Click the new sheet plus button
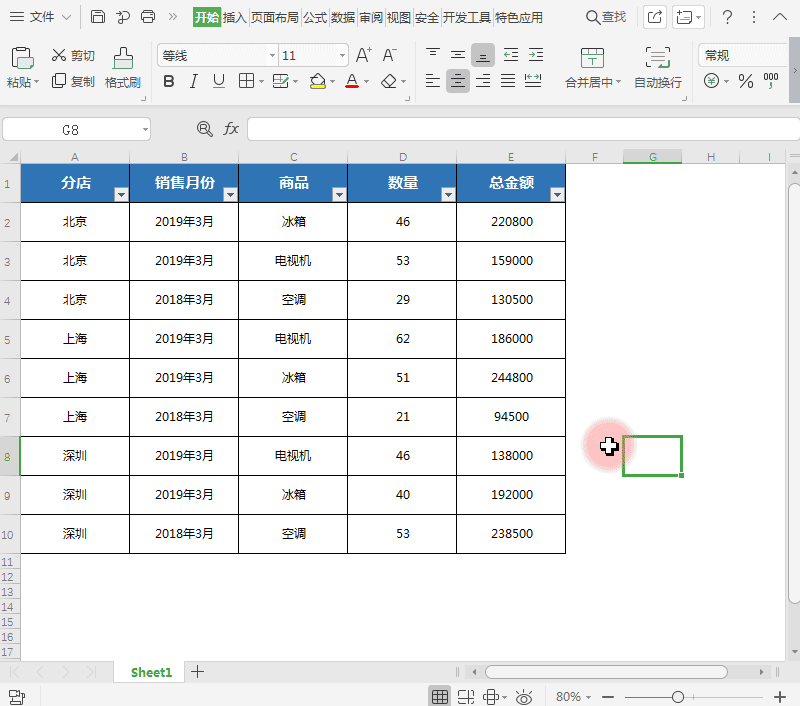 click(197, 671)
